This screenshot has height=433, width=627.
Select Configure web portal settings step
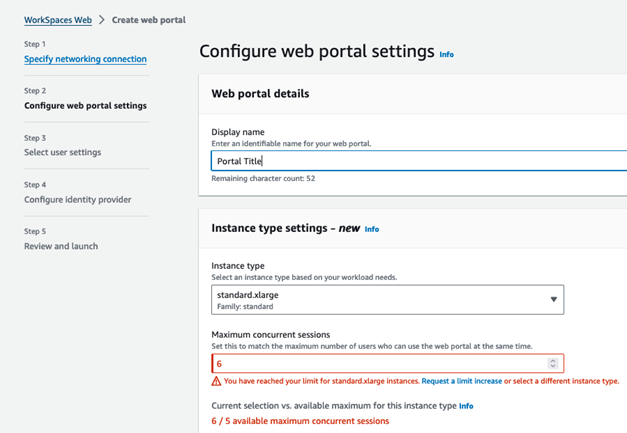[85, 106]
